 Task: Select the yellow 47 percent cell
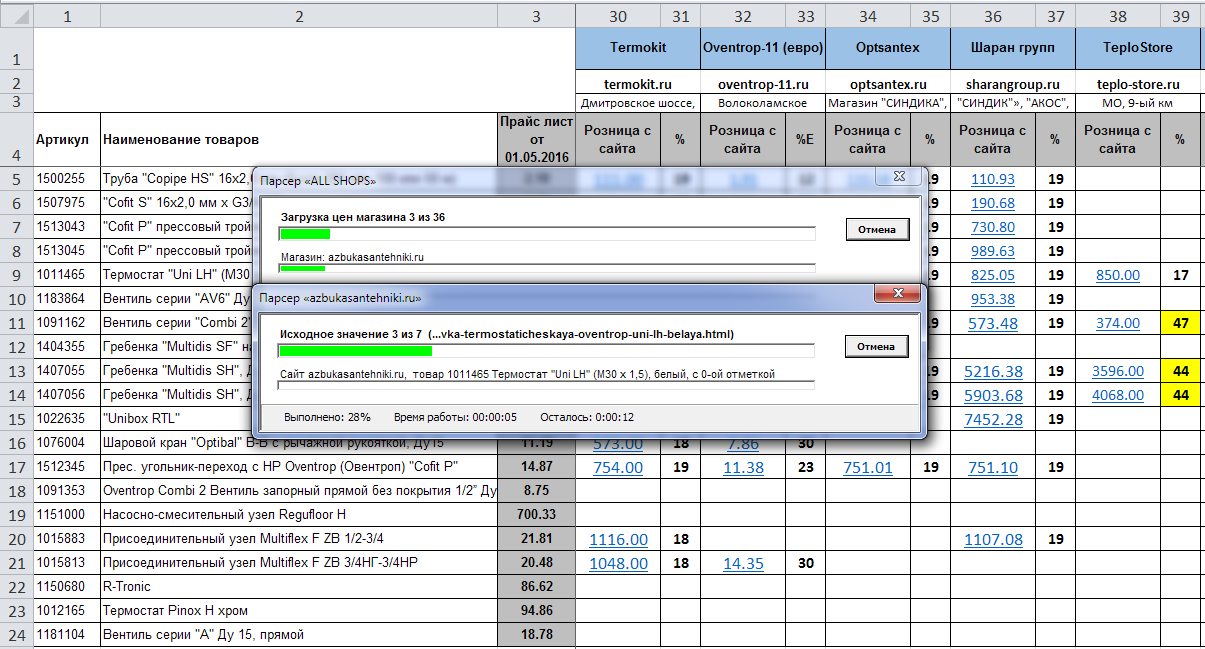[x=1180, y=323]
